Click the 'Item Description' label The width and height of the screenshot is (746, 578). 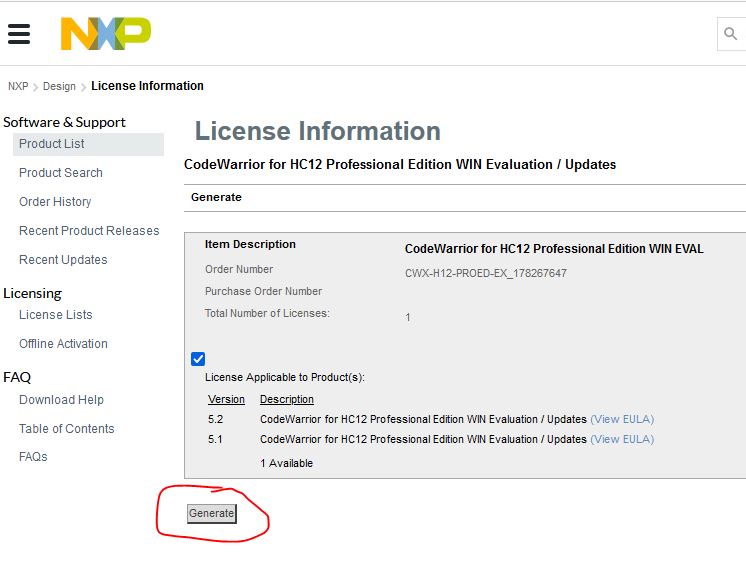pos(250,244)
